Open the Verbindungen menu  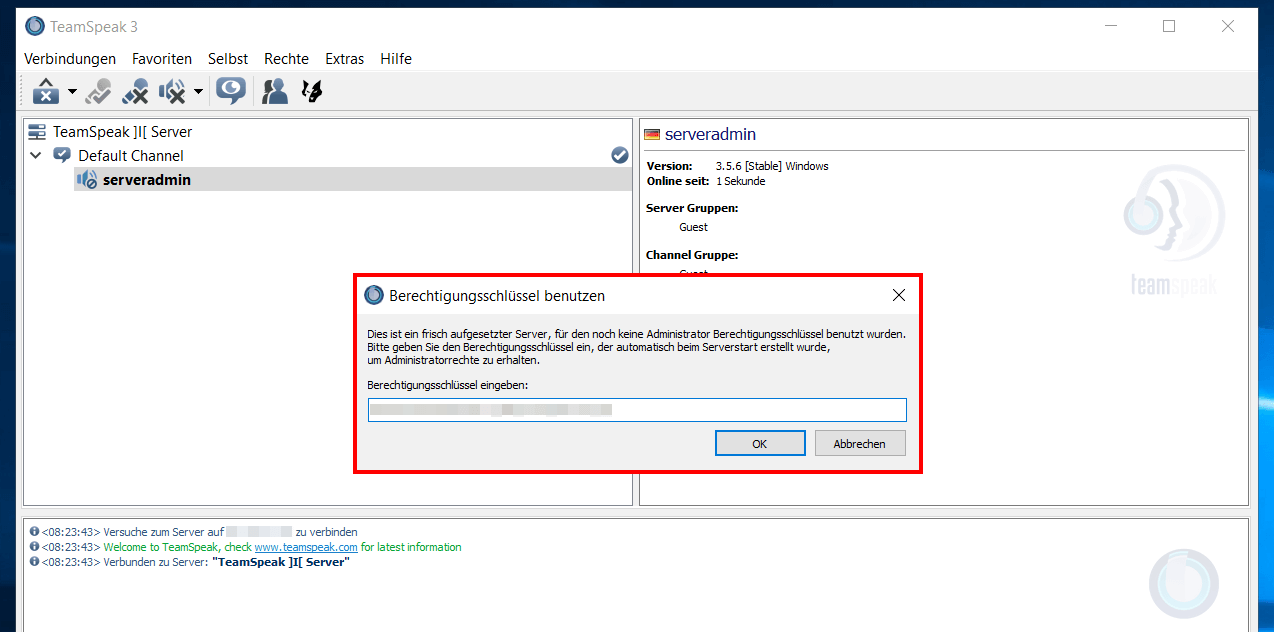point(70,59)
